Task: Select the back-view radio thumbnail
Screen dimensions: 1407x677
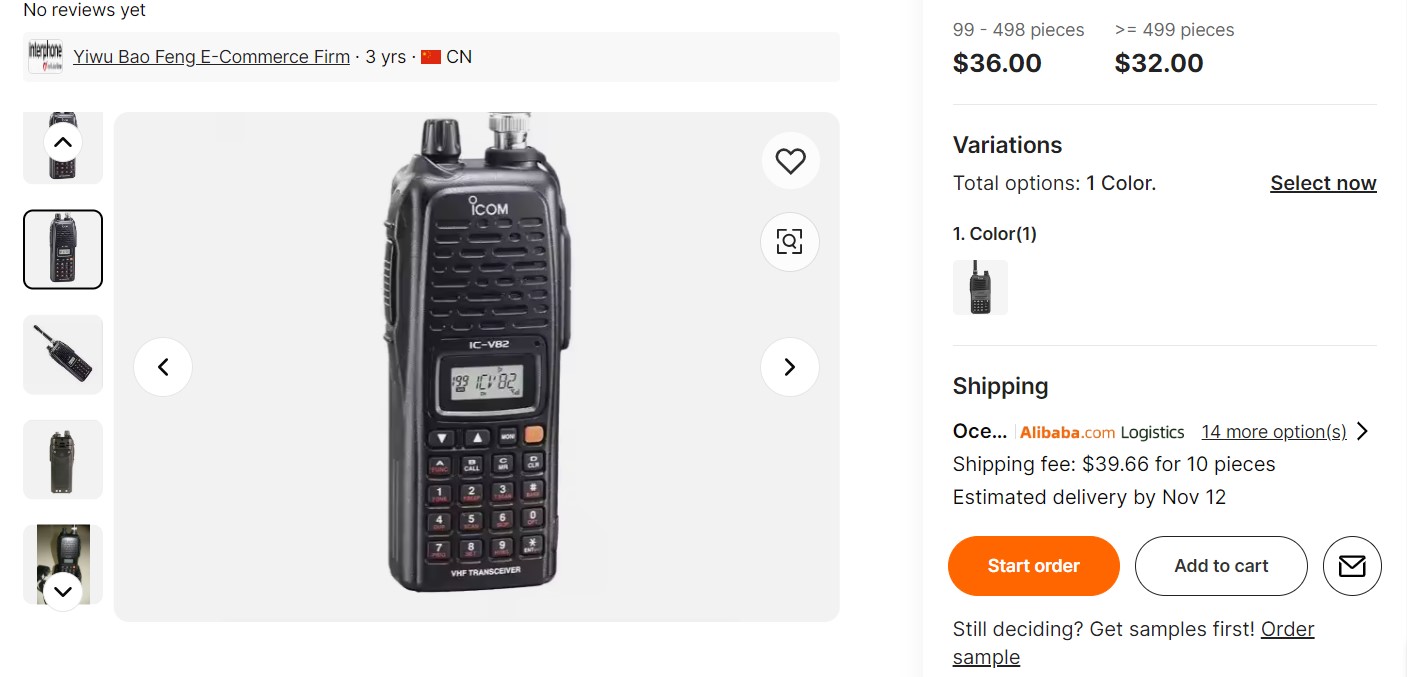Action: coord(63,459)
